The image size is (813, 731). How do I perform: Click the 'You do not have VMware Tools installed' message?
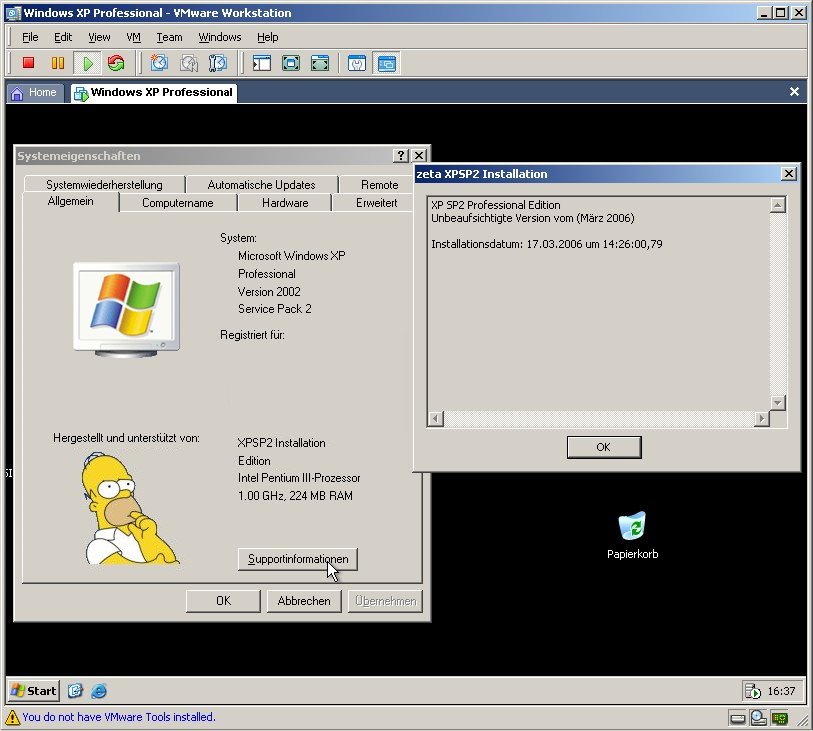(119, 717)
